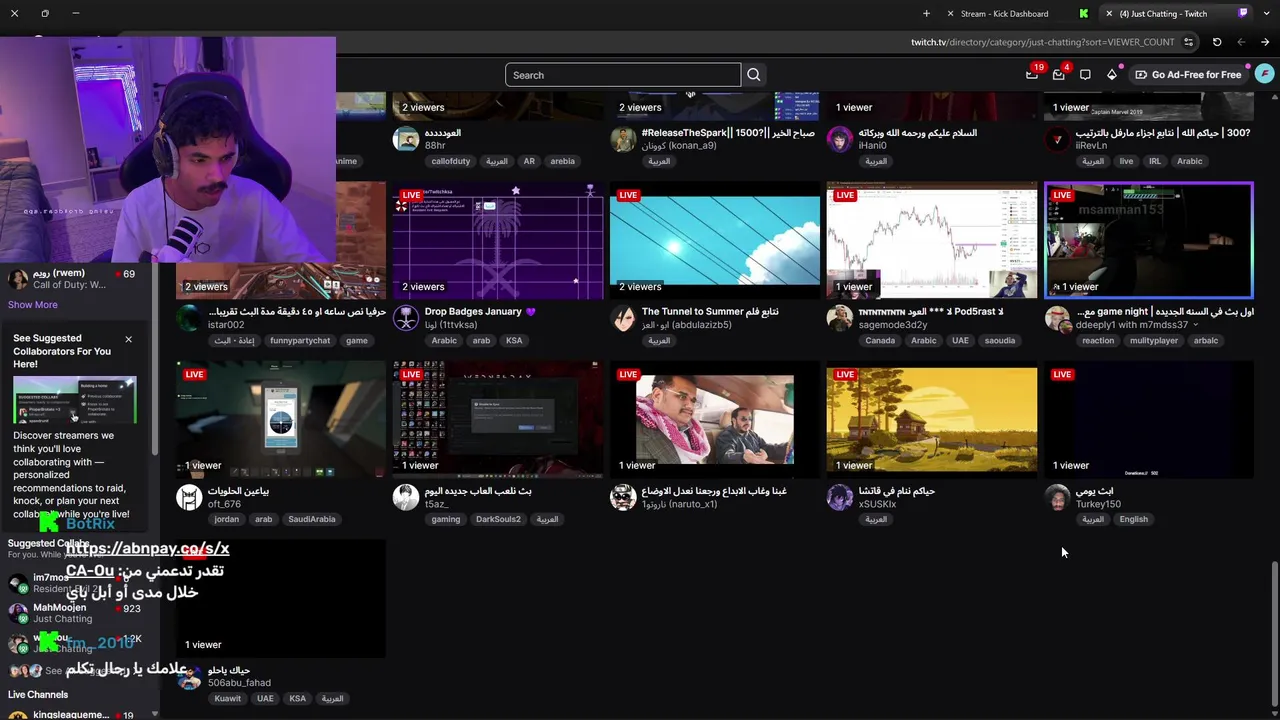Screen dimensions: 1280x720
Task: Click the browser address bar URL
Action: [x=1043, y=42]
